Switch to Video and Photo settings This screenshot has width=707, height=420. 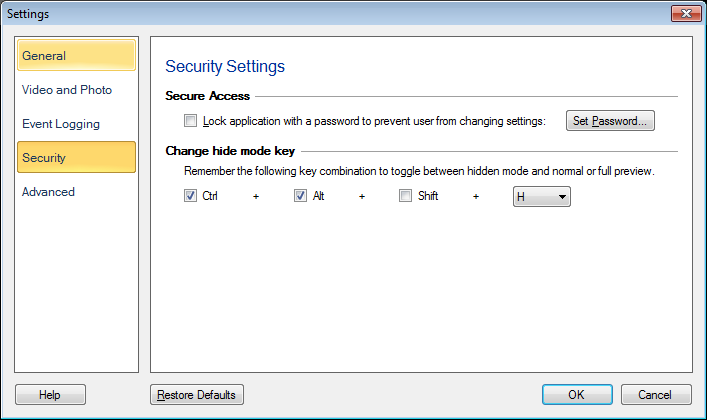coord(76,90)
